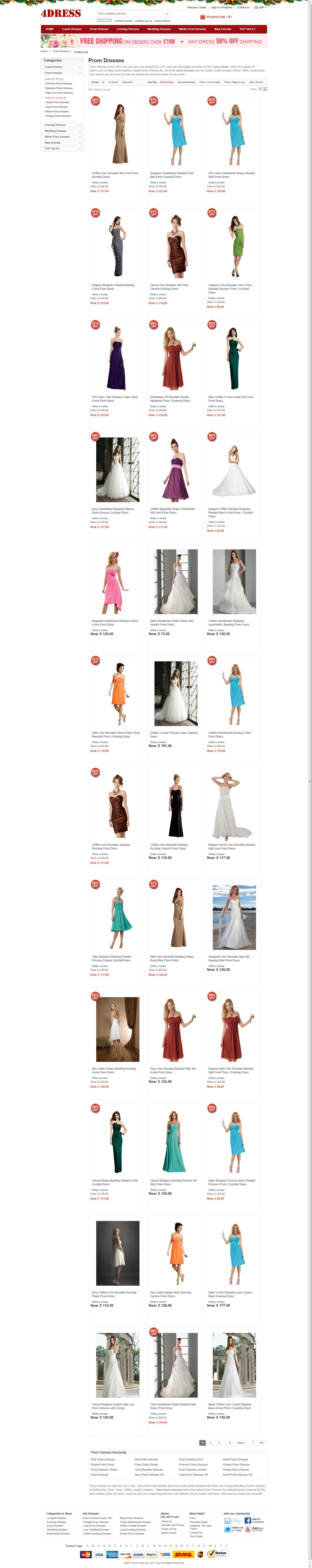Click the YouTube icon in footer
Viewport: 312px width, 1568px height.
pos(247,1529)
